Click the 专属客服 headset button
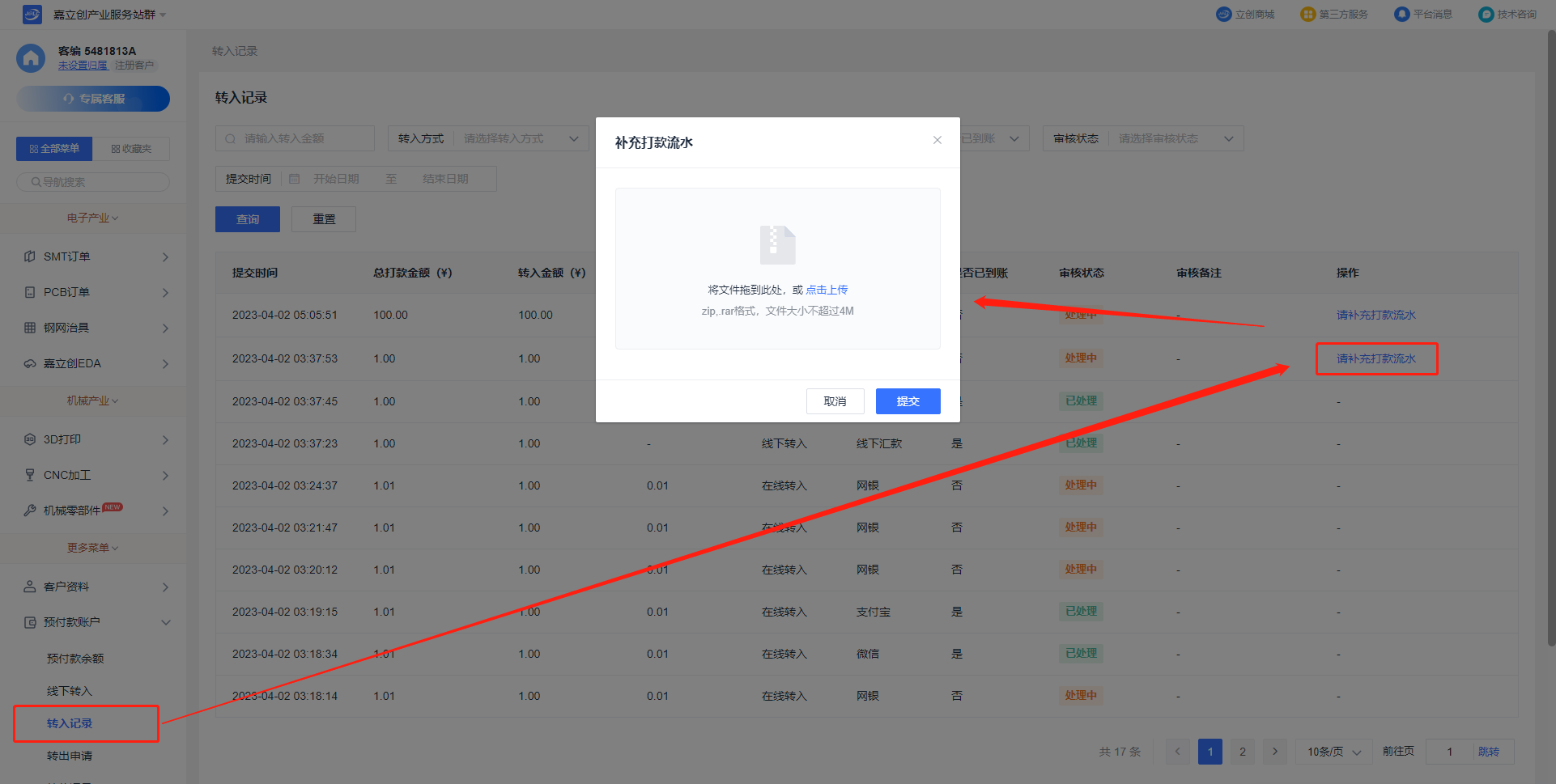Image resolution: width=1556 pixels, height=784 pixels. pyautogui.click(x=93, y=99)
